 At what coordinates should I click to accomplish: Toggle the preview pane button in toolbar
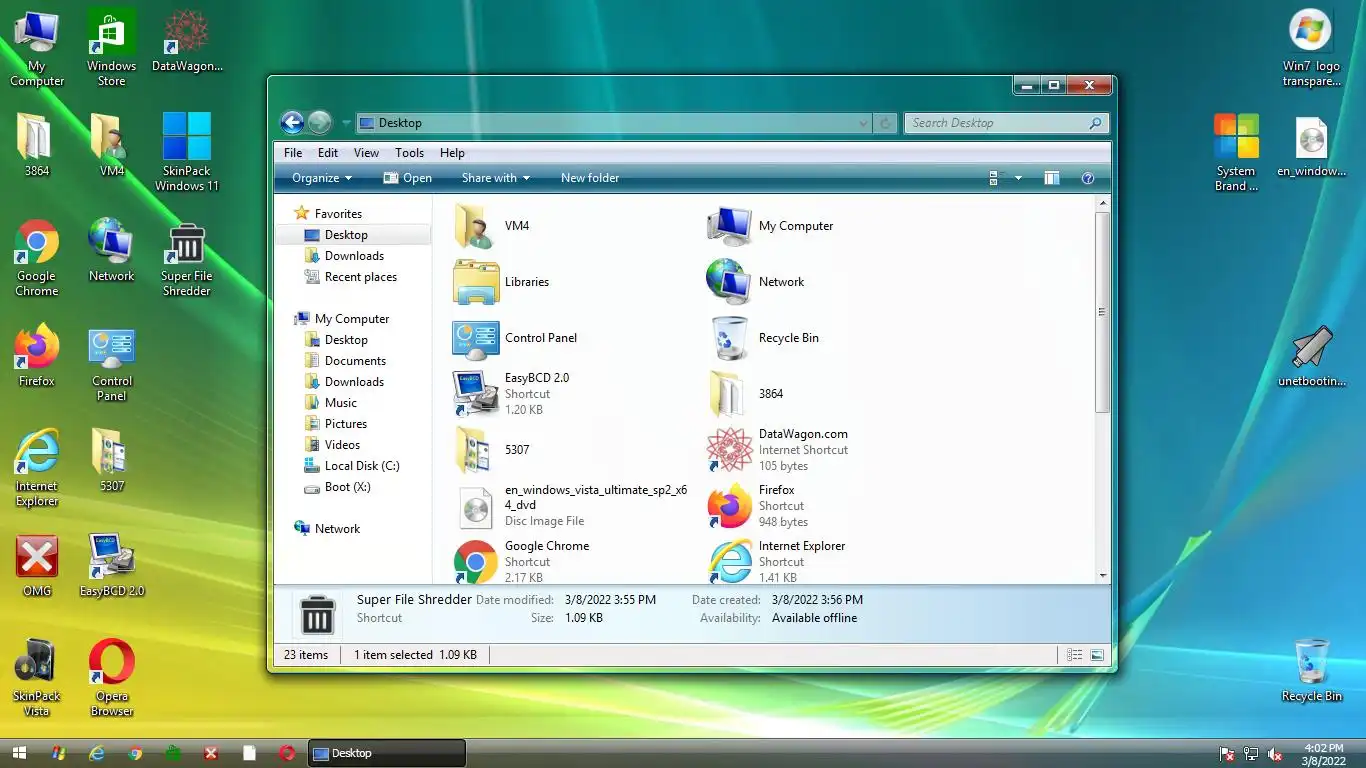1052,178
